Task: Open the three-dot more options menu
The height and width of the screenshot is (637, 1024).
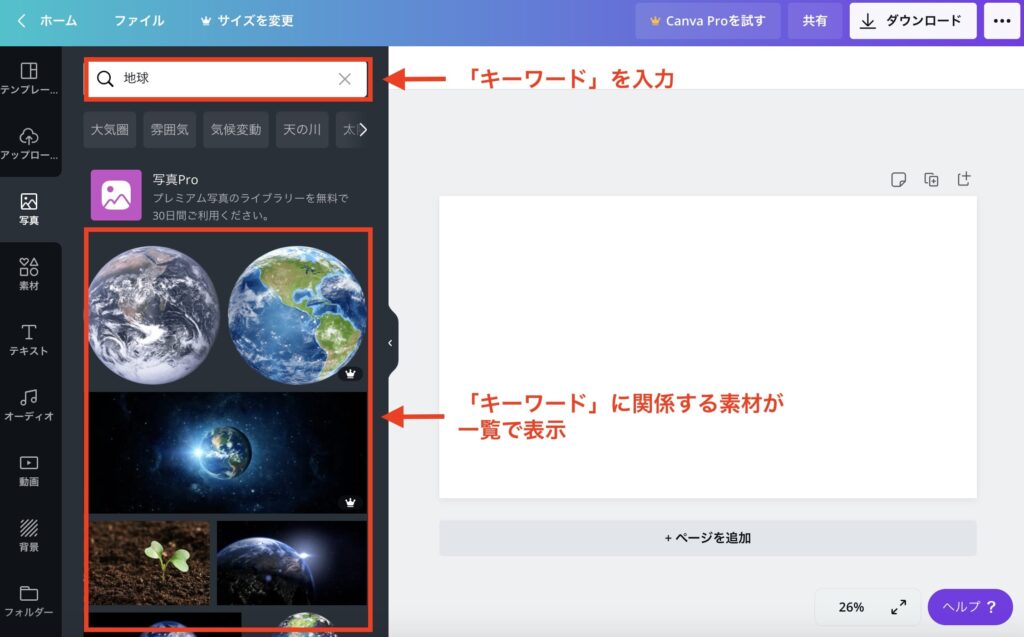Action: pos(1002,21)
